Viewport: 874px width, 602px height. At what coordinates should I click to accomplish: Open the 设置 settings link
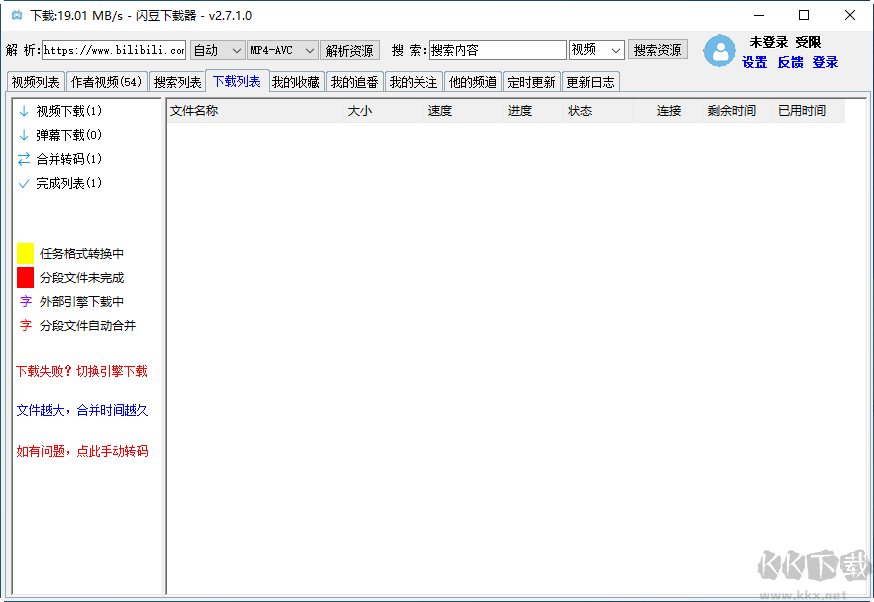click(x=755, y=62)
